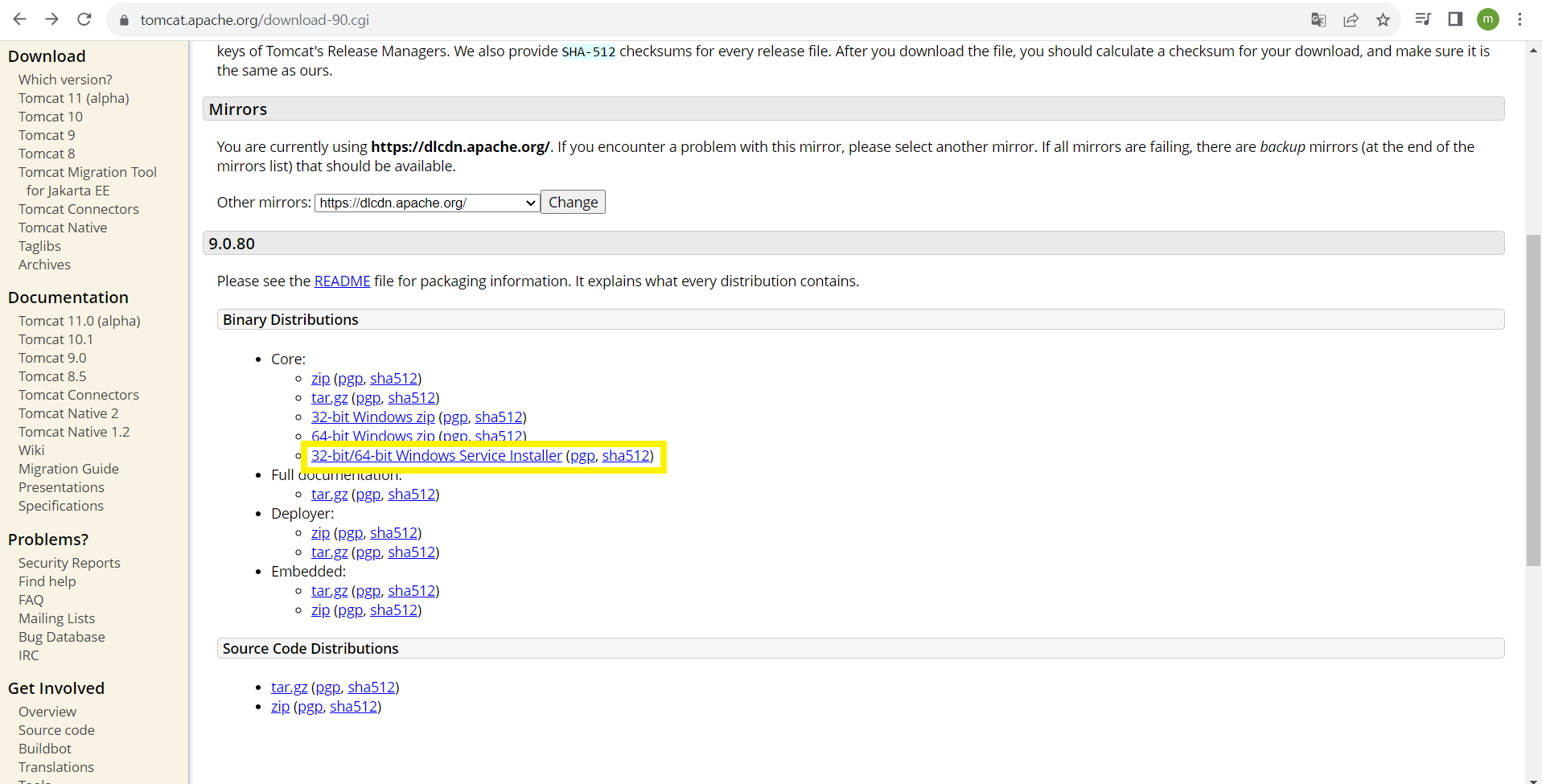Download the Core tar.gz link

pyautogui.click(x=330, y=398)
